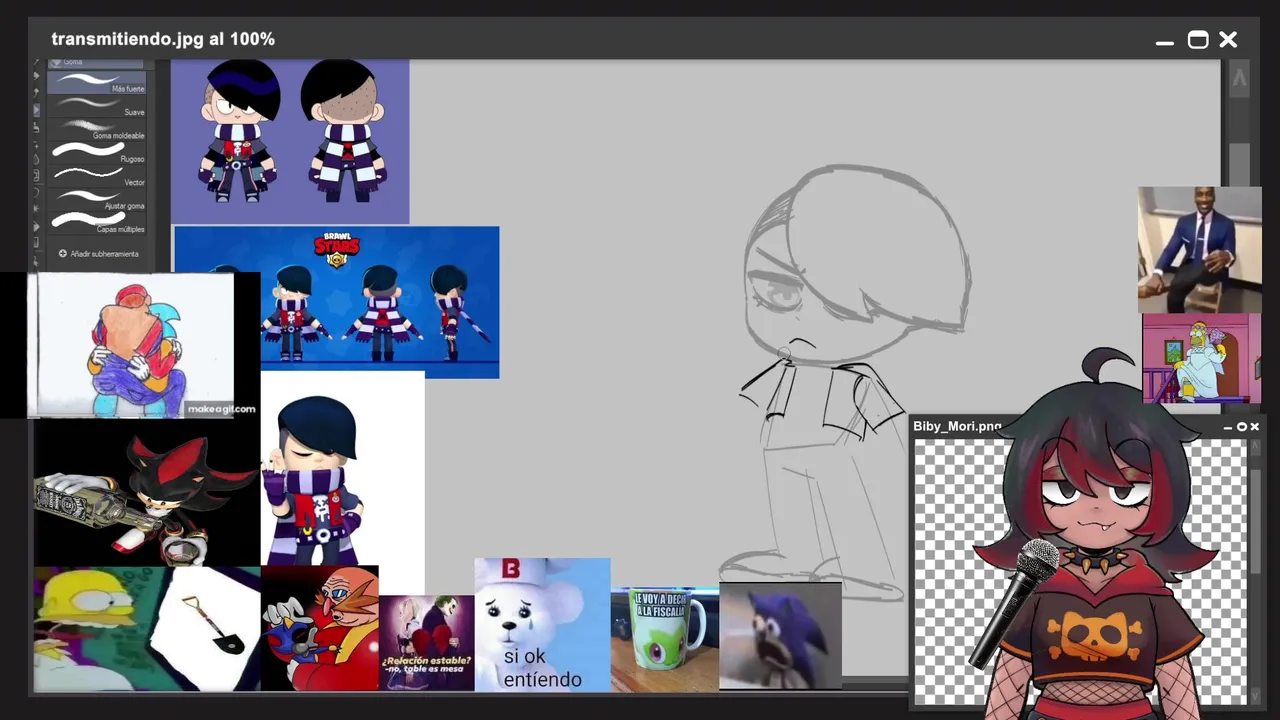The width and height of the screenshot is (1280, 720).
Task: Select the highlighted Eraser tool in the left toolbar
Action: (x=37, y=109)
